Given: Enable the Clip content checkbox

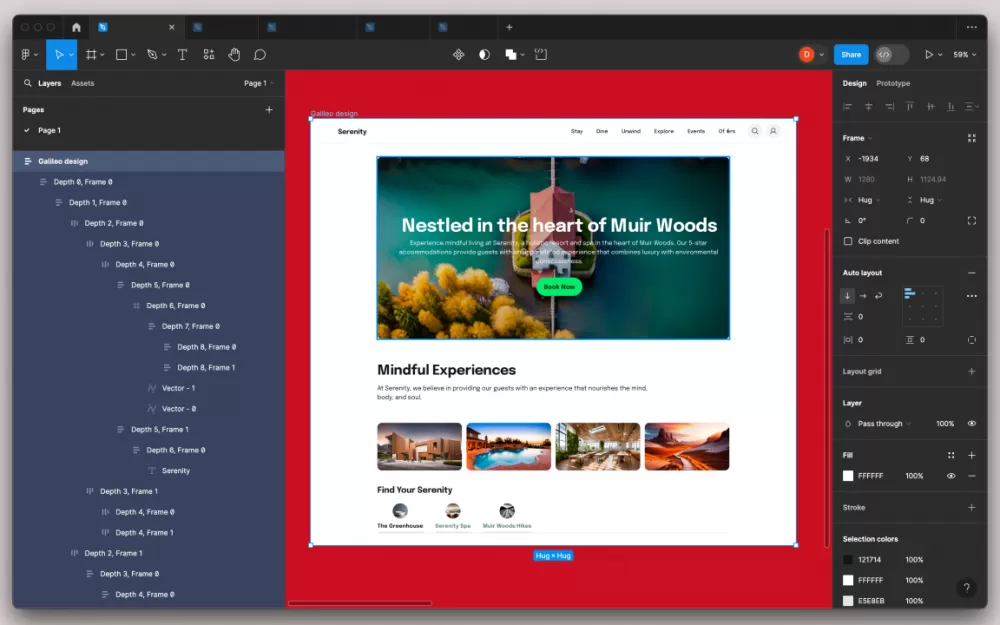Looking at the screenshot, I should point(848,241).
